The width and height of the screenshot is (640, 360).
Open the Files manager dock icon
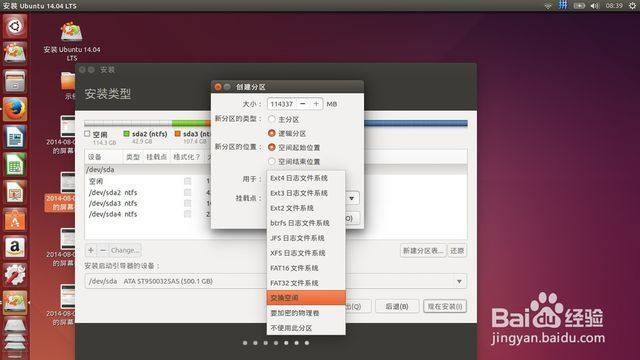pyautogui.click(x=15, y=82)
